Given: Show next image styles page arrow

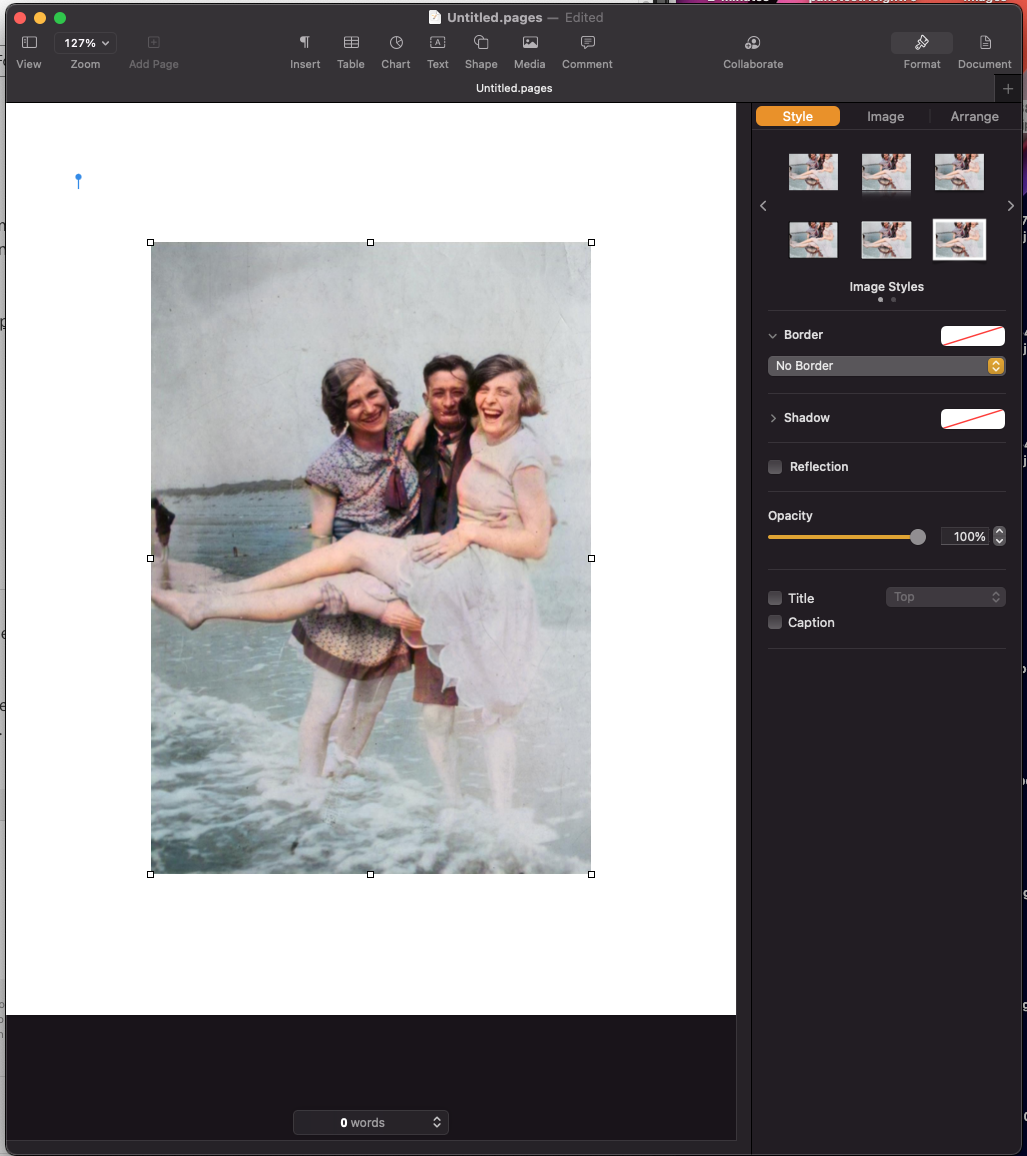Looking at the screenshot, I should pyautogui.click(x=1010, y=206).
